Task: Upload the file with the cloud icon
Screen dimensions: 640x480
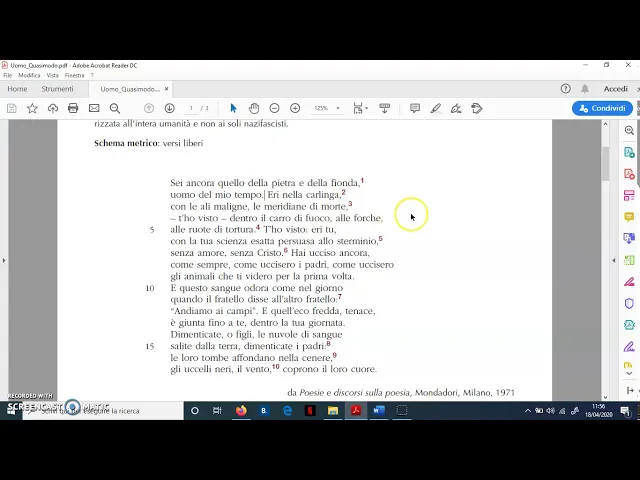Action: point(53,108)
